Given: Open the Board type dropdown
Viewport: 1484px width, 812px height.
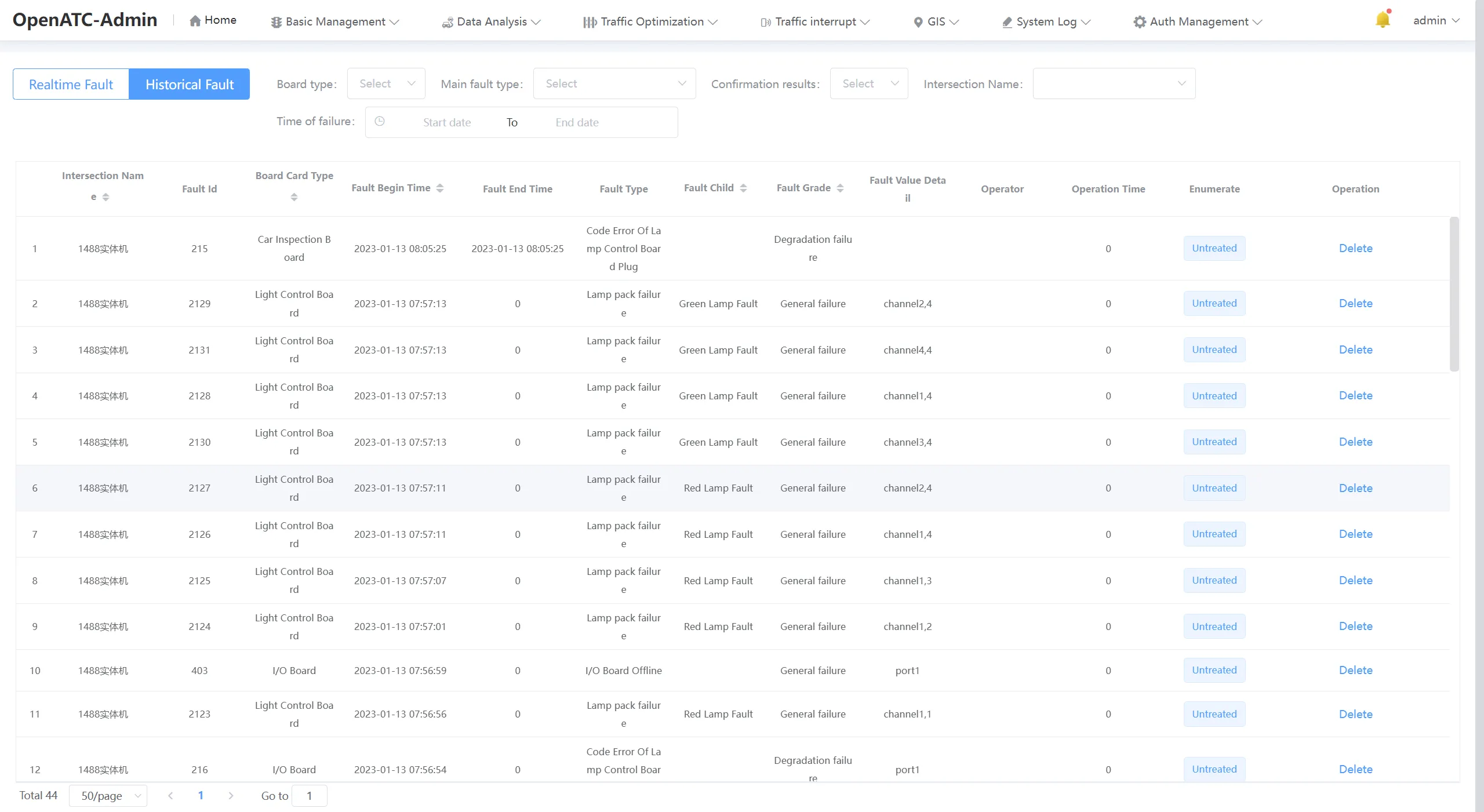Looking at the screenshot, I should click(x=386, y=83).
